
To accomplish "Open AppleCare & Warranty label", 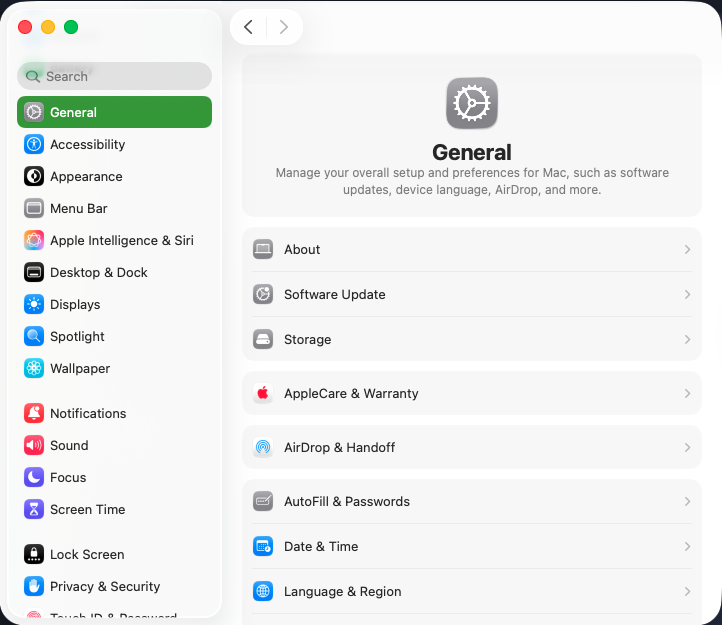I will [351, 393].
